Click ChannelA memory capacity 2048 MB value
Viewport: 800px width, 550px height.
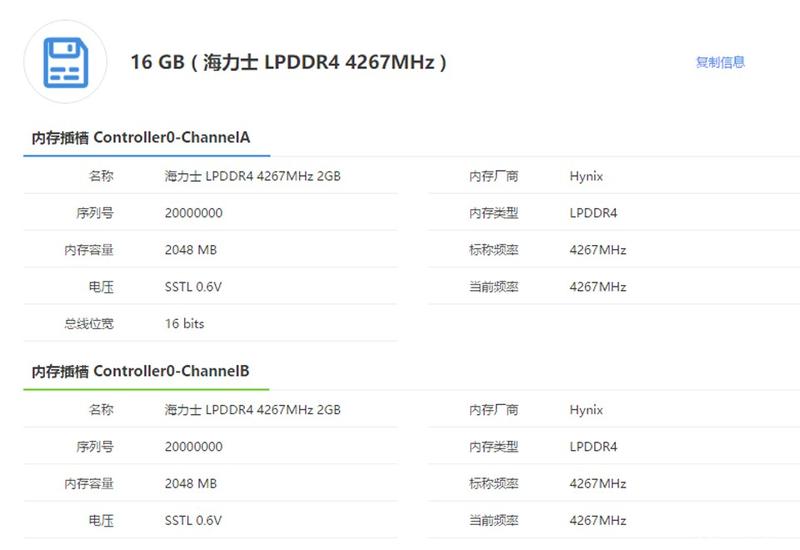click(x=191, y=249)
